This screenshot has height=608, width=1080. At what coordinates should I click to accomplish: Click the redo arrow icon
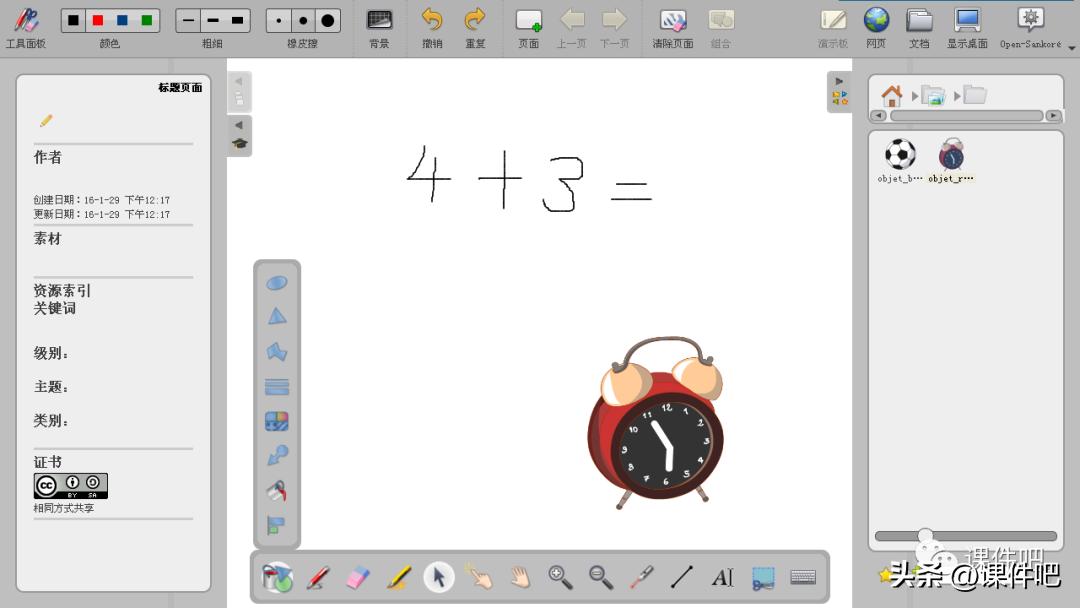click(x=475, y=20)
